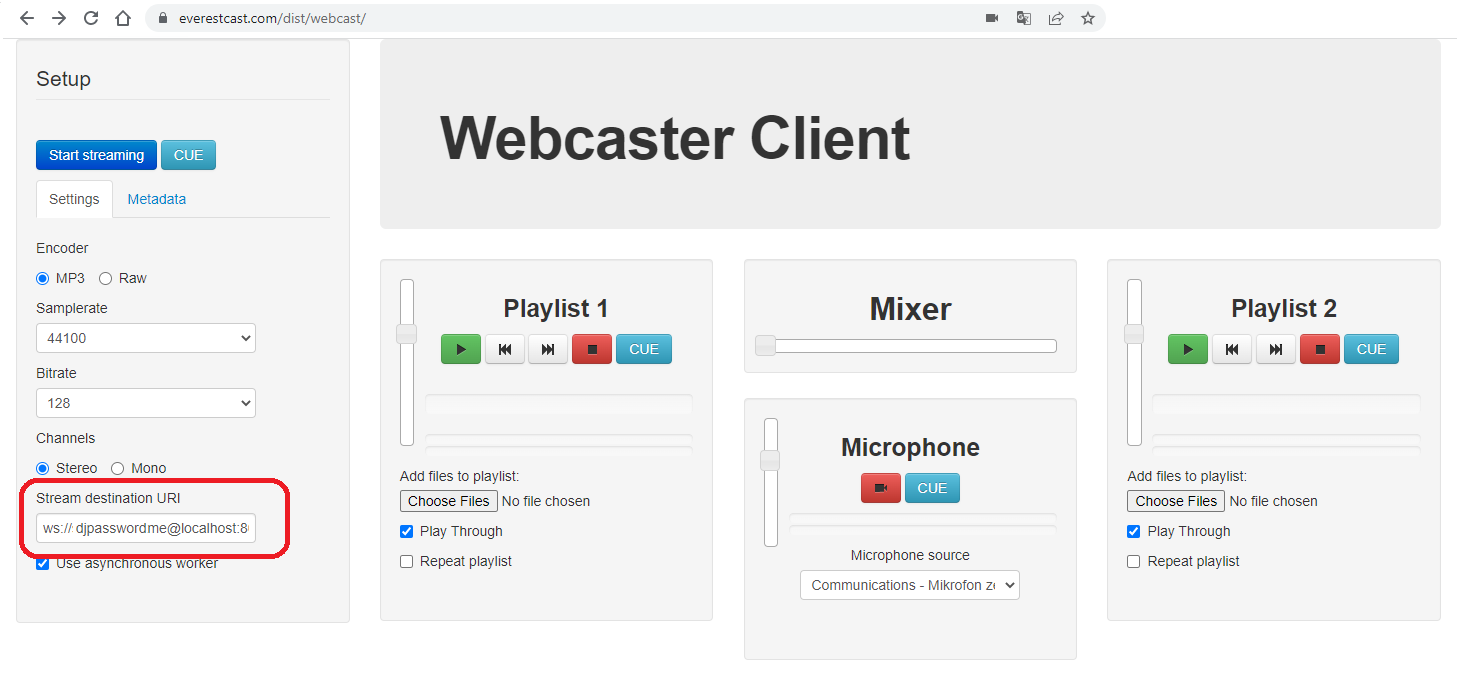Toggle Use asynchronous worker checkbox
1457x681 pixels.
[43, 563]
